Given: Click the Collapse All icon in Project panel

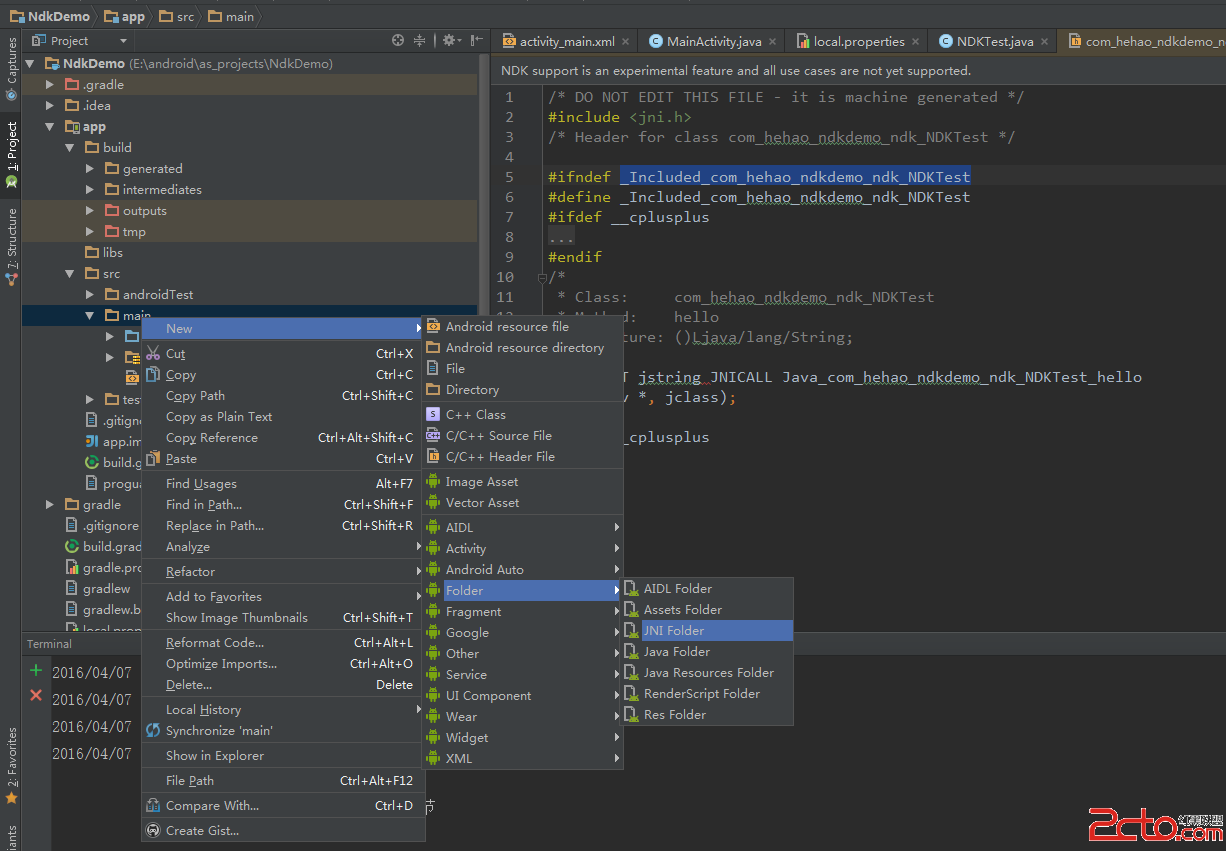Looking at the screenshot, I should click(420, 41).
